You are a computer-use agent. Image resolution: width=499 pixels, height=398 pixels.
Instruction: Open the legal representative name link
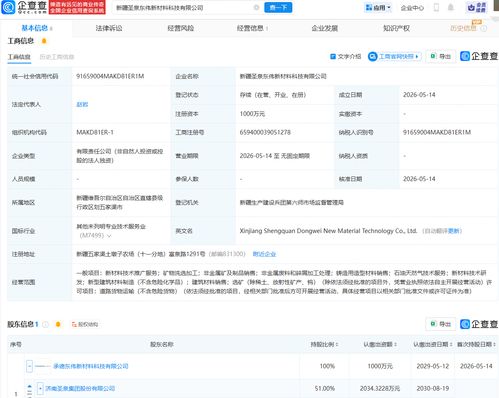click(x=82, y=104)
